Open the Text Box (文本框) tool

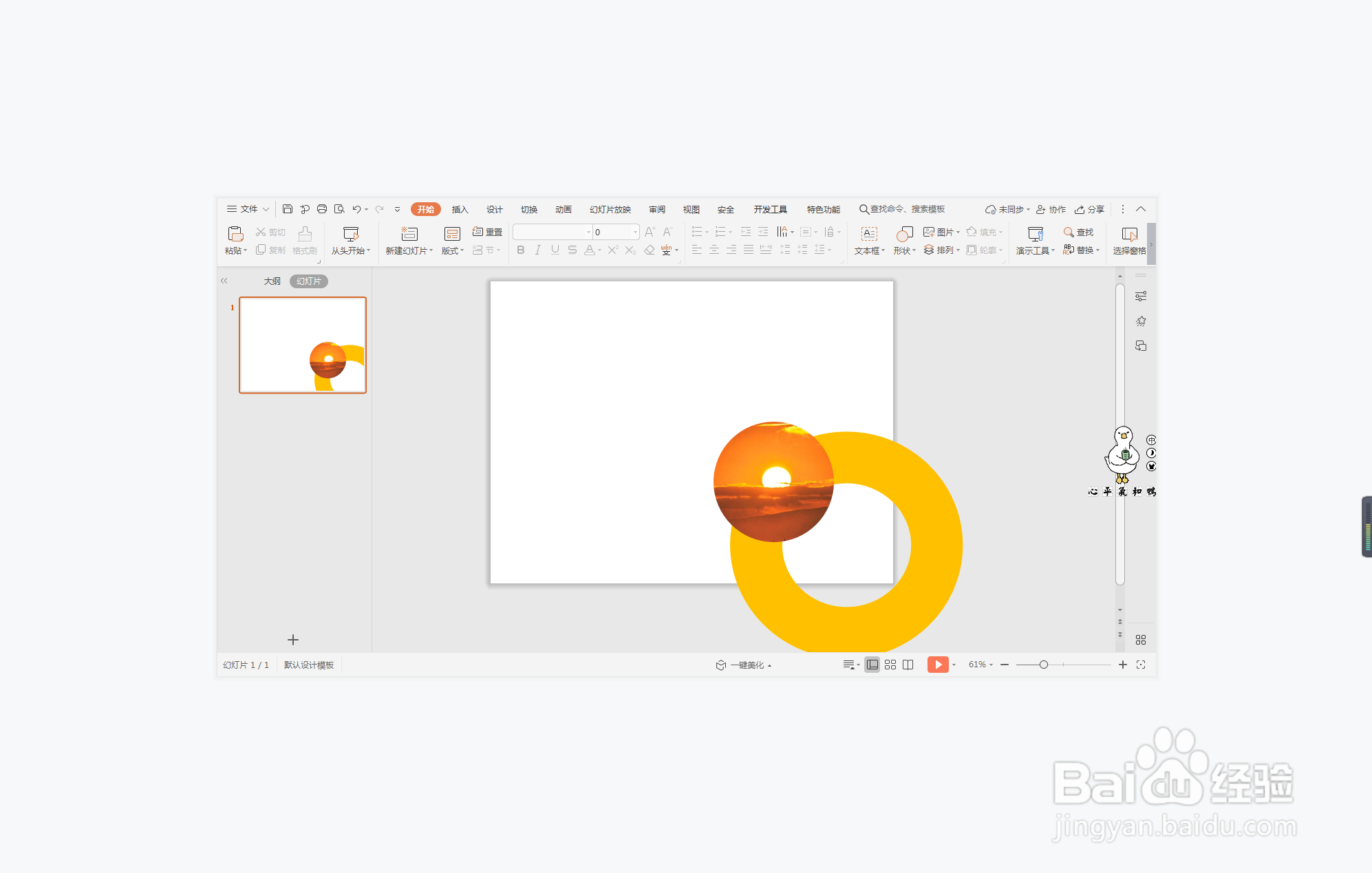click(869, 234)
